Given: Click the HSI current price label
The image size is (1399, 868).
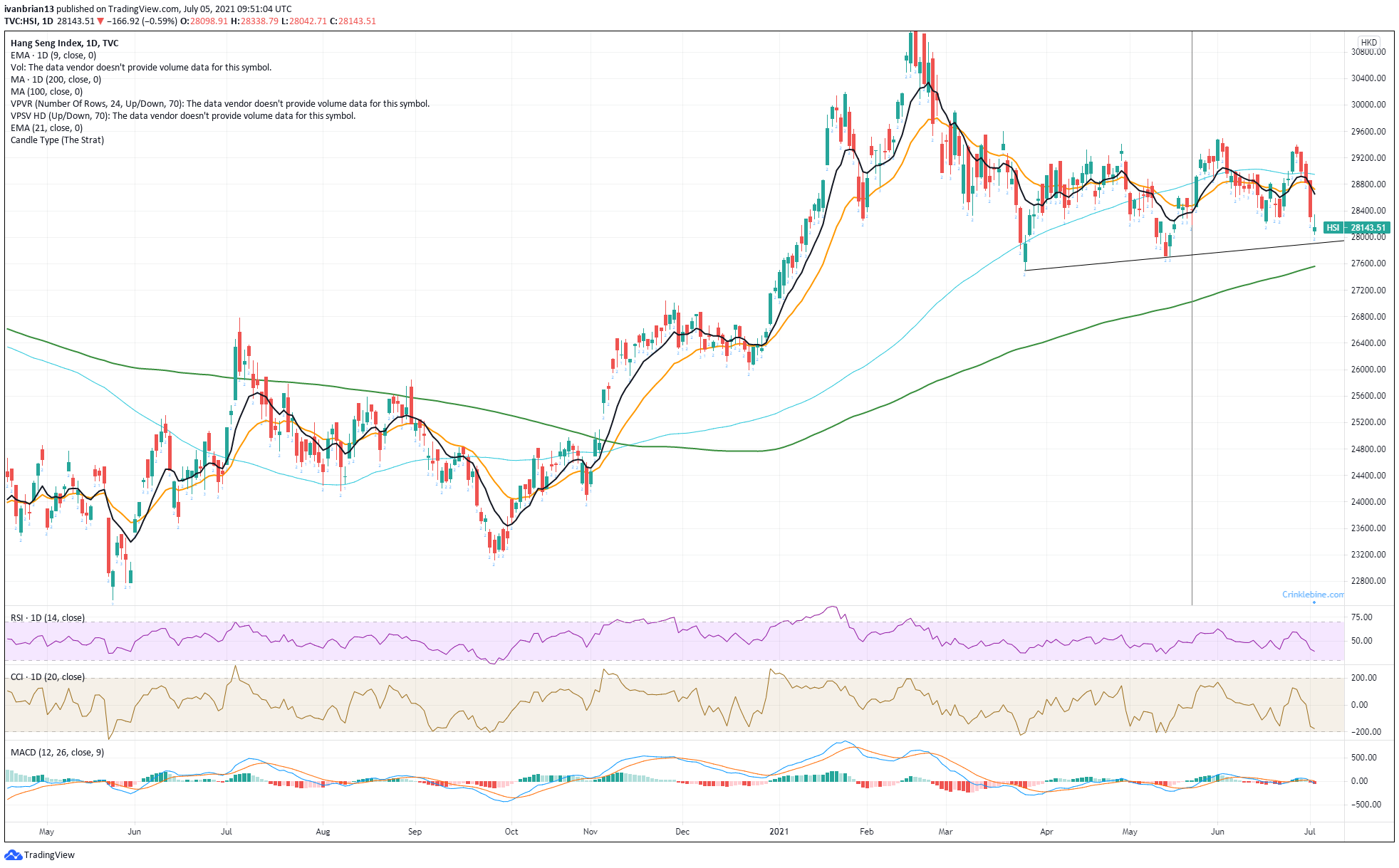Looking at the screenshot, I should (1356, 228).
